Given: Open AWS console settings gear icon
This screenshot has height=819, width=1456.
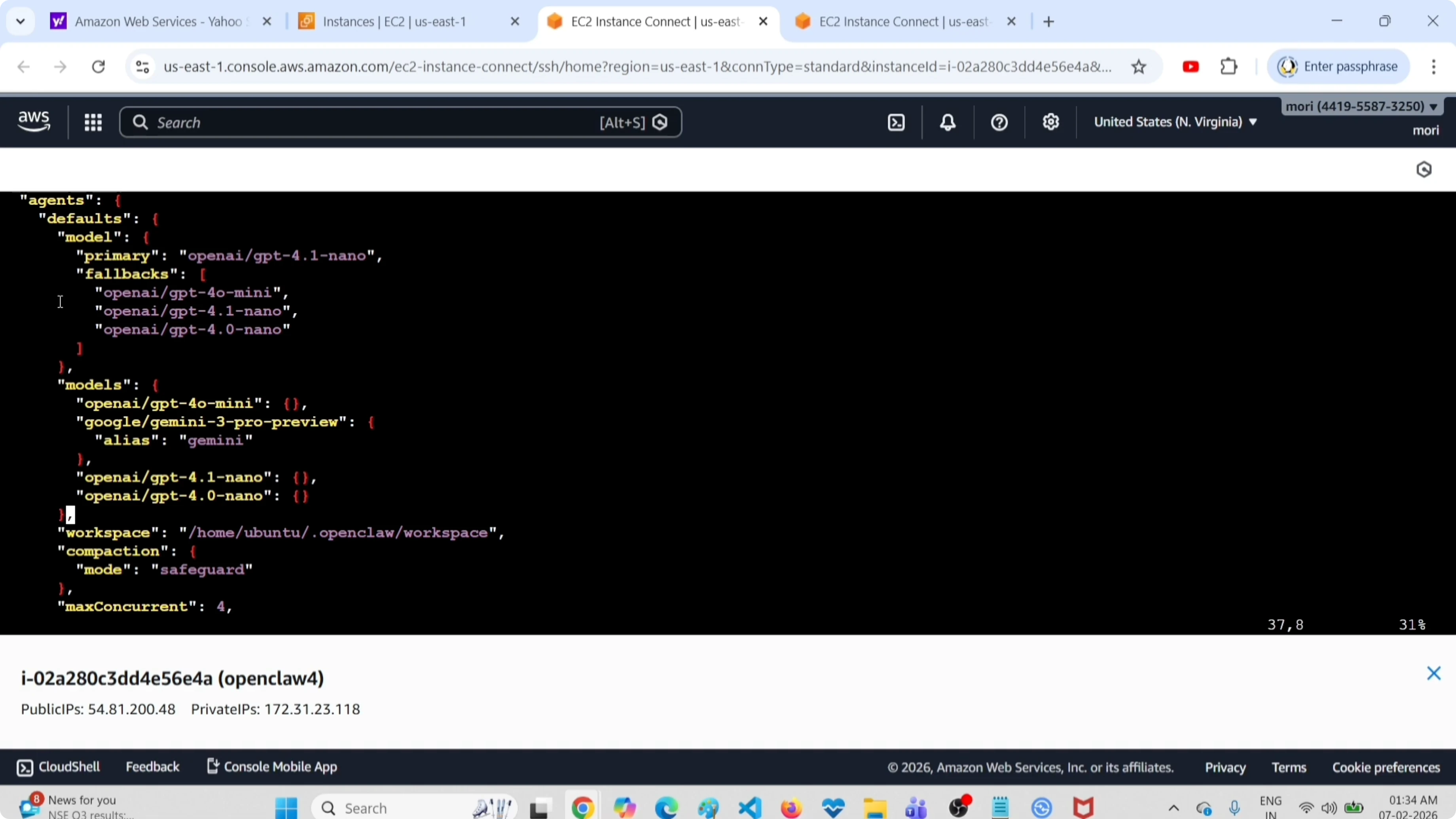Looking at the screenshot, I should pyautogui.click(x=1051, y=123).
